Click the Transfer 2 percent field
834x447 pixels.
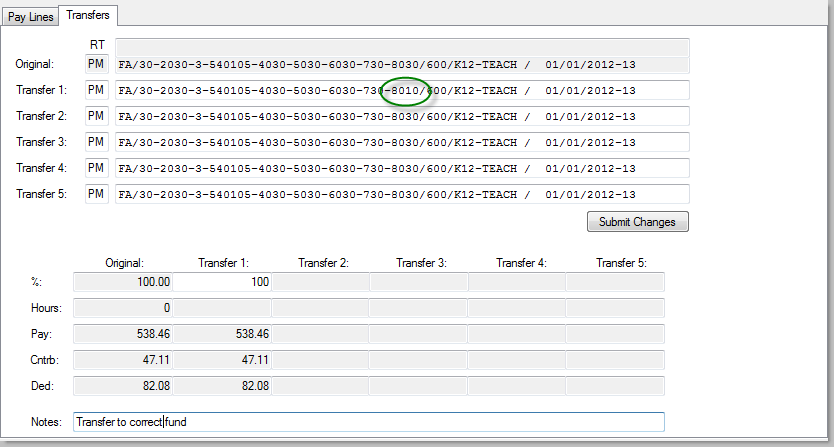[x=320, y=283]
